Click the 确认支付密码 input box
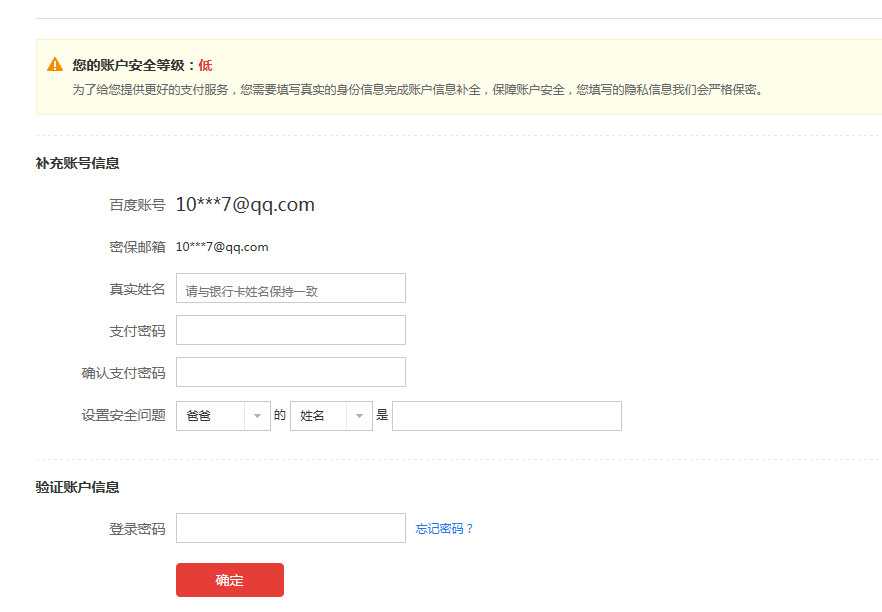882x612 pixels. [x=290, y=371]
